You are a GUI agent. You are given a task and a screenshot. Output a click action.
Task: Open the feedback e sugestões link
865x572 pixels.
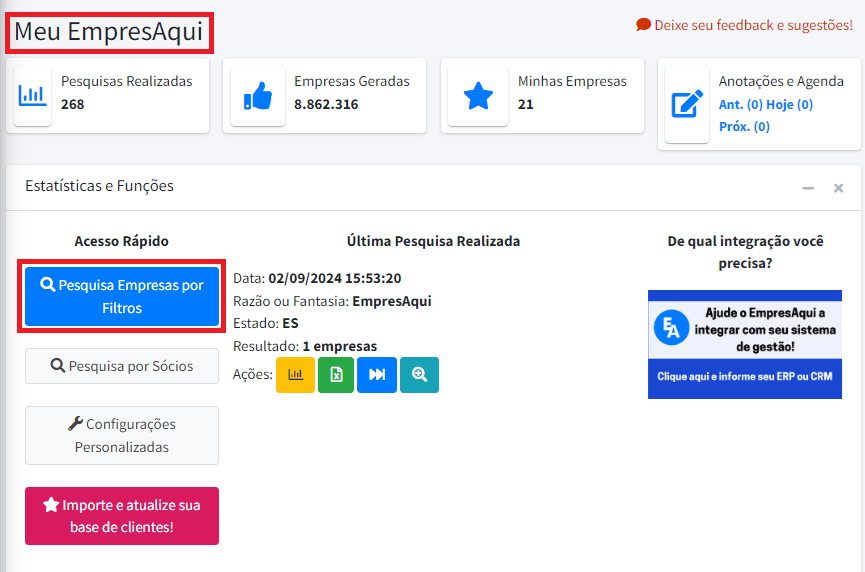[744, 24]
